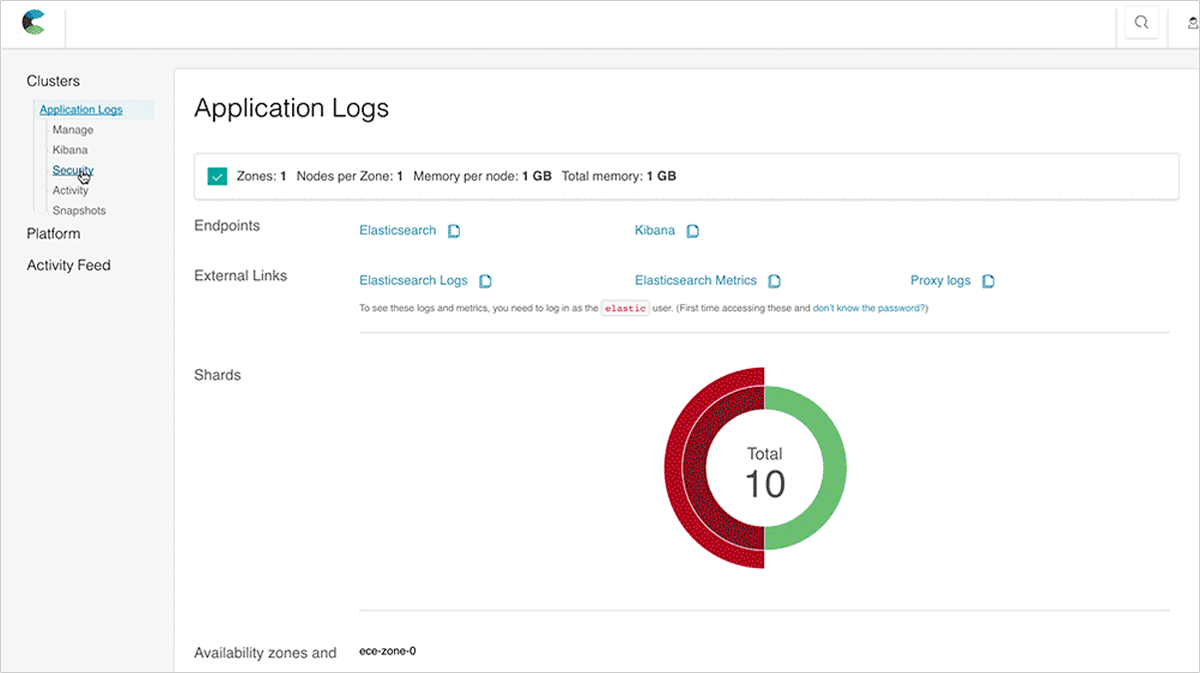Select Application Logs in the sidebar
Viewport: 1200px width, 673px height.
point(81,110)
